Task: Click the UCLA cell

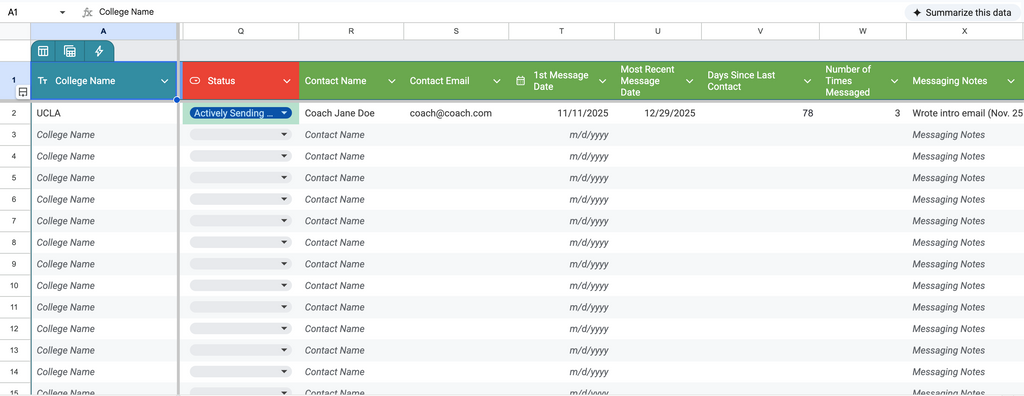Action: (x=104, y=113)
